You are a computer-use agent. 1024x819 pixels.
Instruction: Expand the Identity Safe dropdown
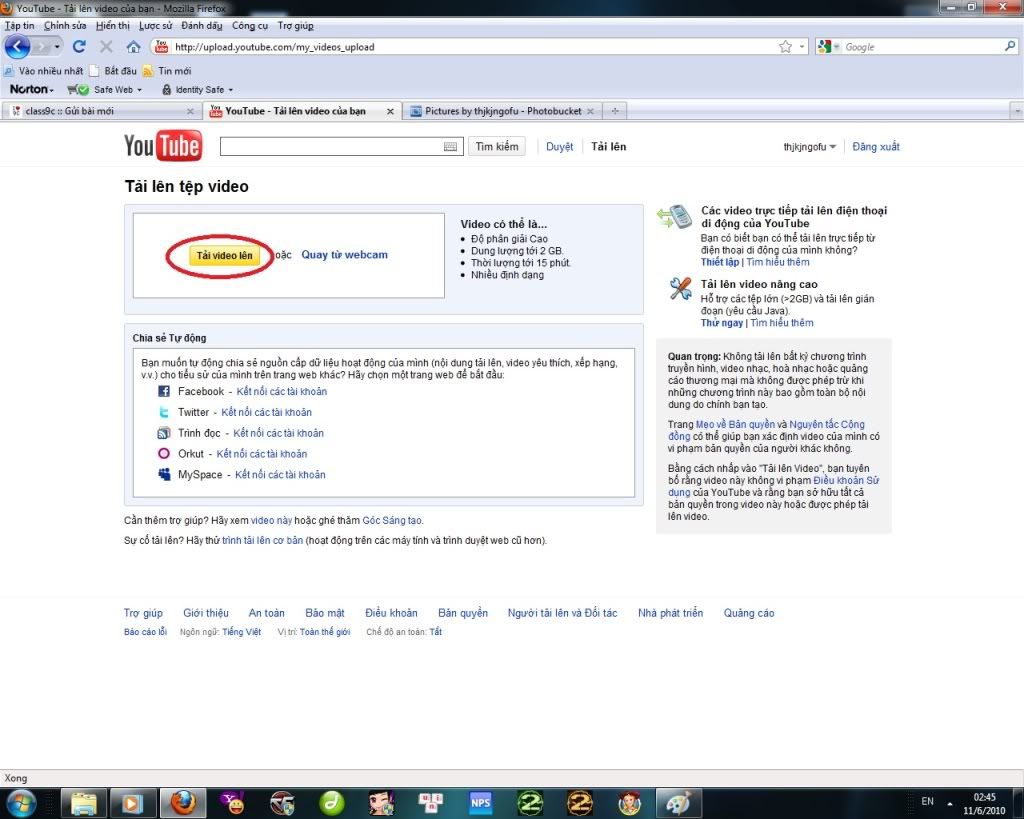231,90
